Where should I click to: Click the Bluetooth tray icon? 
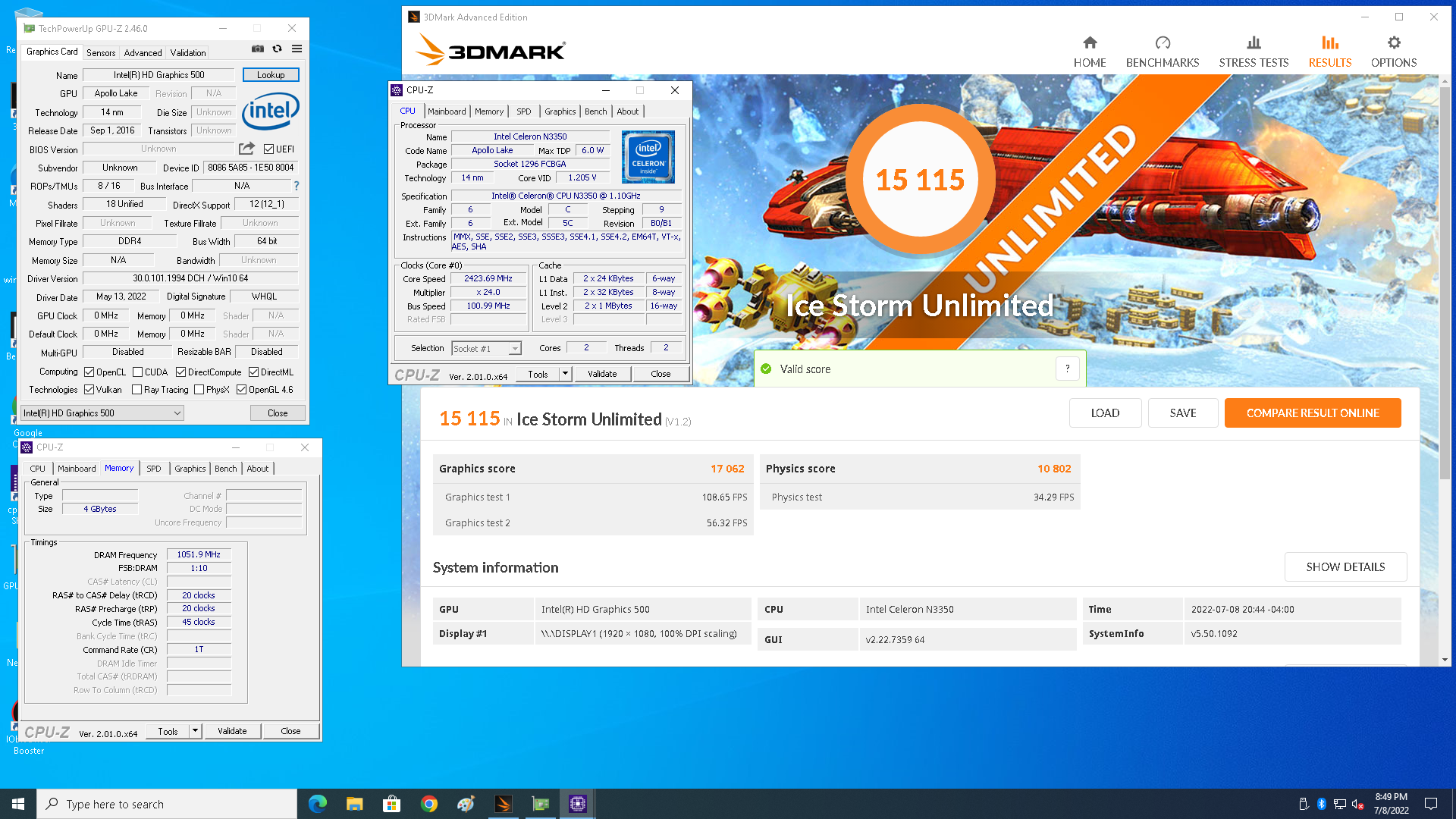[1322, 804]
